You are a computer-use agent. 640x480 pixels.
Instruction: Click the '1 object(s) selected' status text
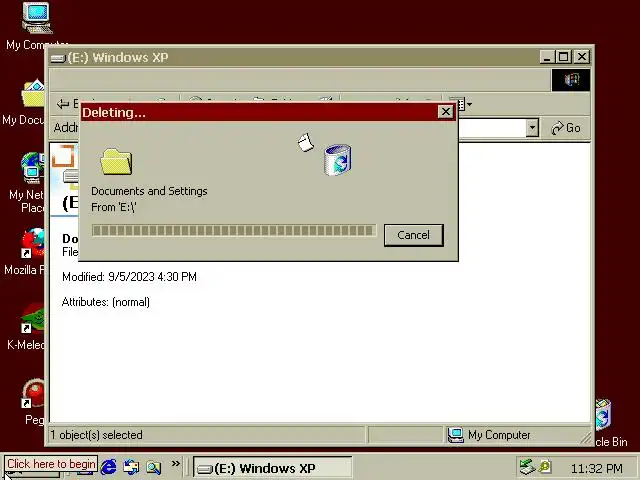(x=96, y=435)
